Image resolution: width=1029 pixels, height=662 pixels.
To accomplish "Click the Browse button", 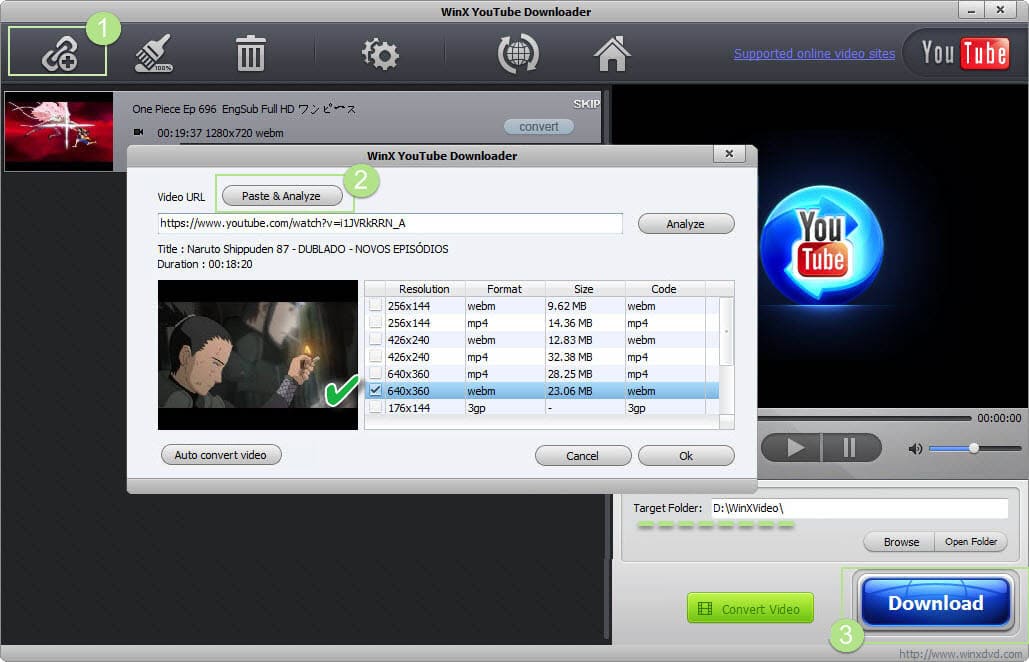I will tap(901, 542).
